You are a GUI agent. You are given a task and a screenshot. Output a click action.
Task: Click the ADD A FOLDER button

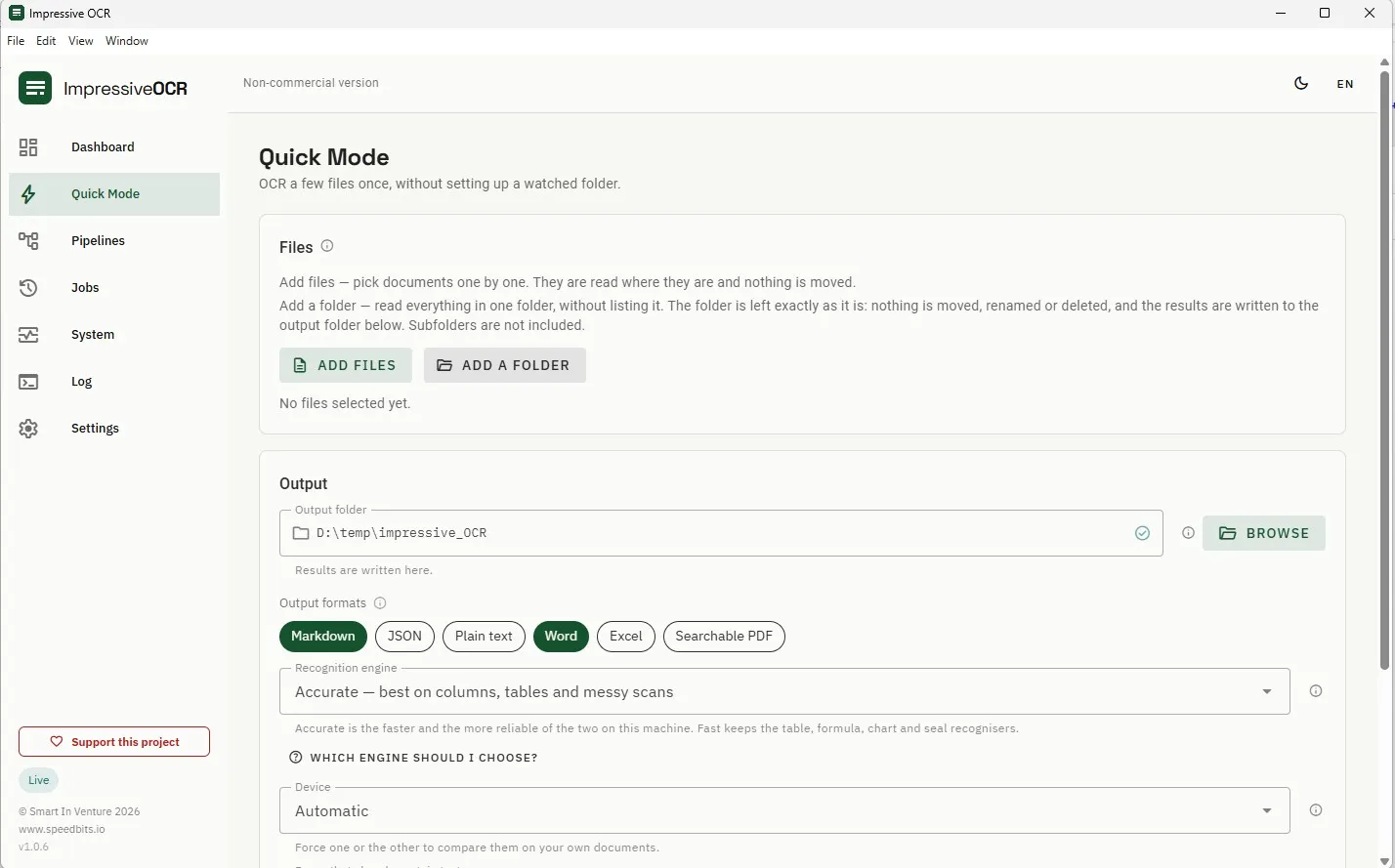(505, 365)
